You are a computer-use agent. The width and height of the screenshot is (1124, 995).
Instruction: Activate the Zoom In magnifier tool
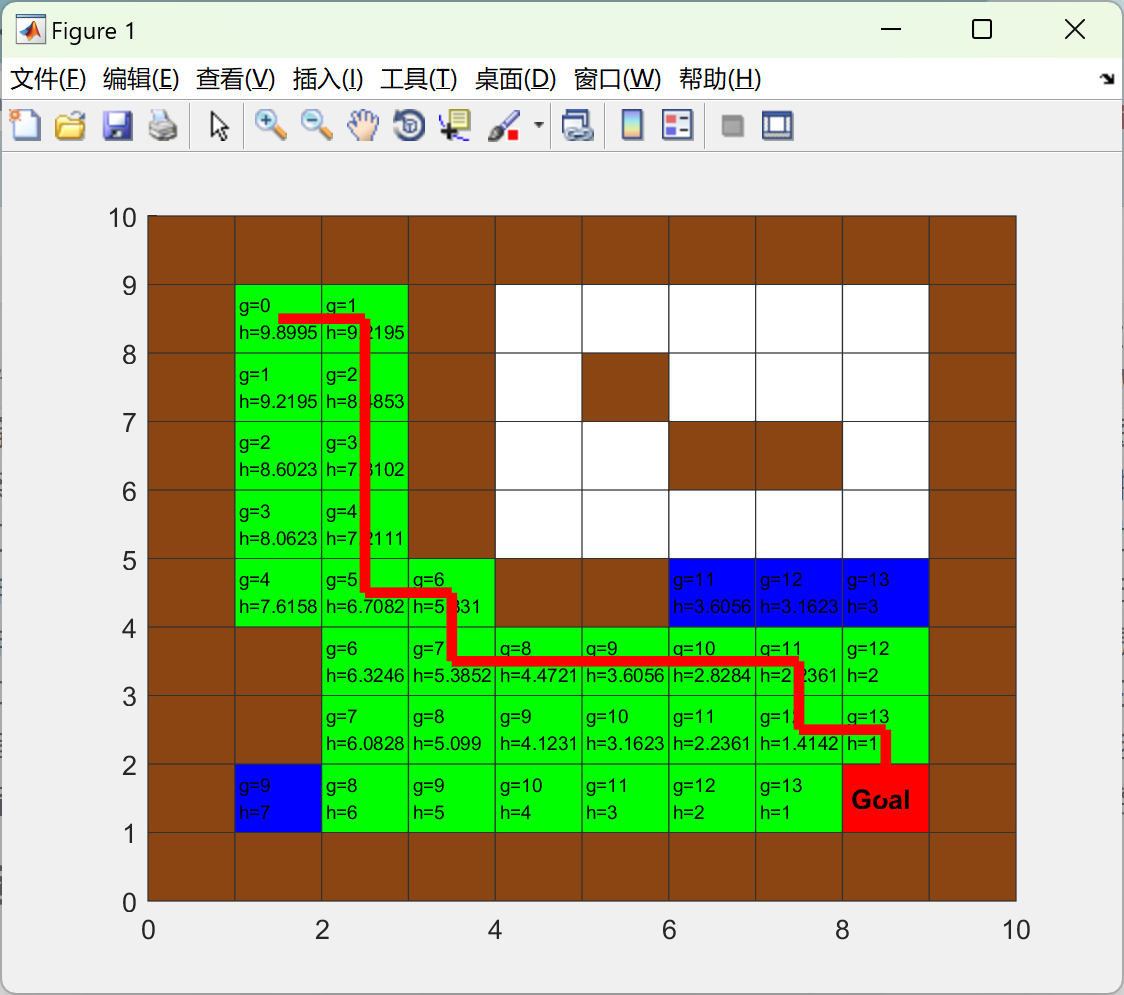click(x=270, y=125)
